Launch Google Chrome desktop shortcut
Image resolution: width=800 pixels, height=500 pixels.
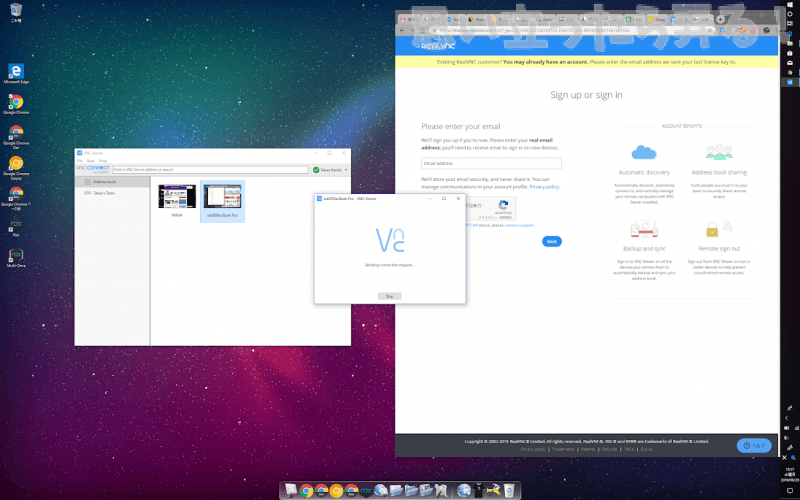tap(16, 104)
